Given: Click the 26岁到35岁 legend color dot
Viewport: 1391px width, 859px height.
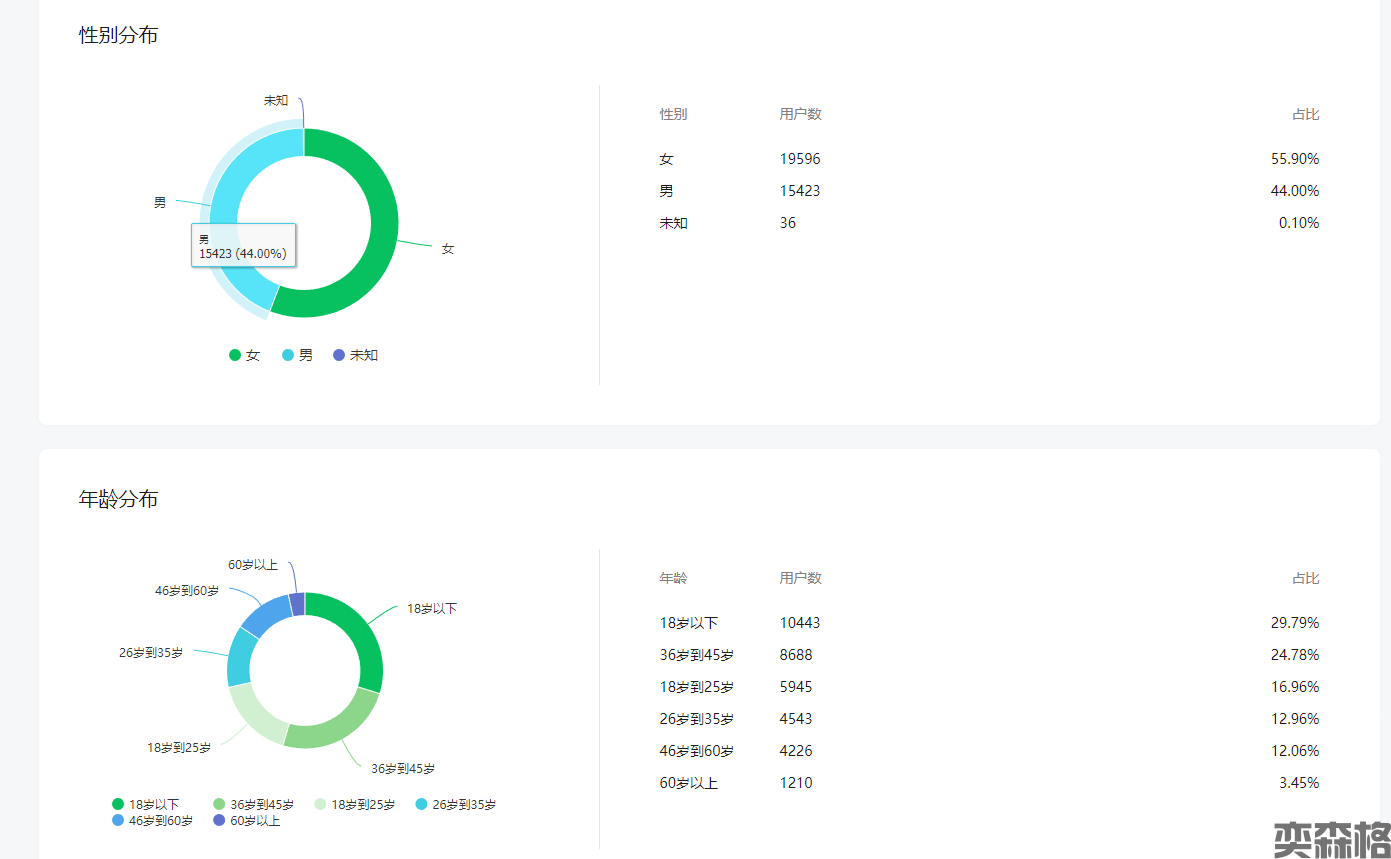Looking at the screenshot, I should pos(421,804).
